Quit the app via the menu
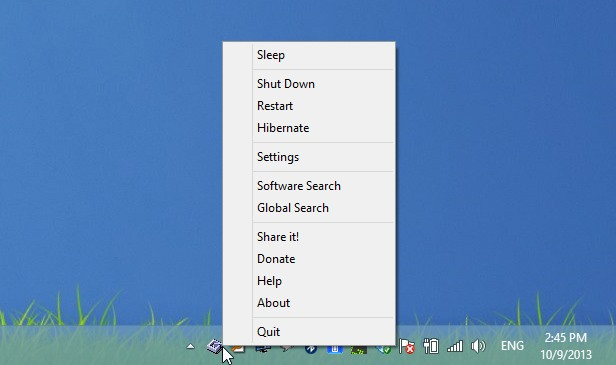616x365 pixels. coord(309,332)
